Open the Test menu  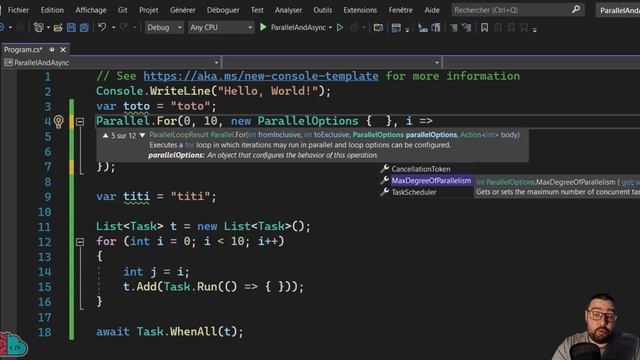pos(257,10)
